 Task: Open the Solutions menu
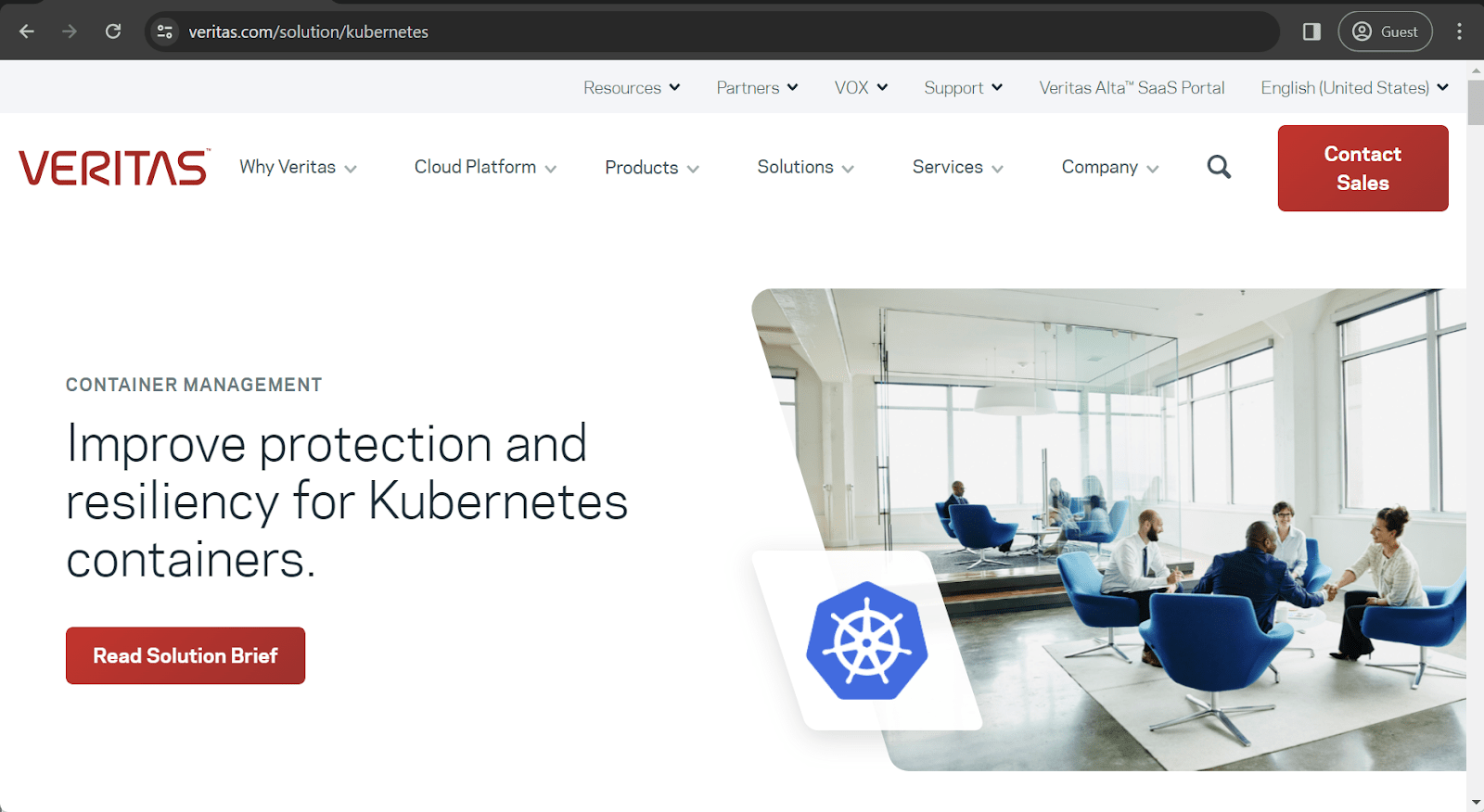(805, 167)
